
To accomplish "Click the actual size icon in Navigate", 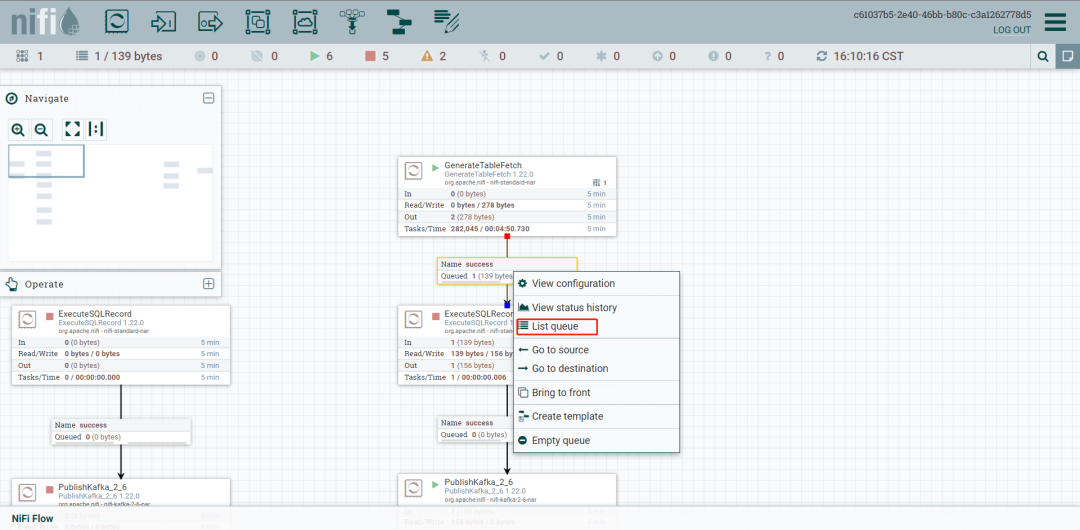I will (x=96, y=129).
